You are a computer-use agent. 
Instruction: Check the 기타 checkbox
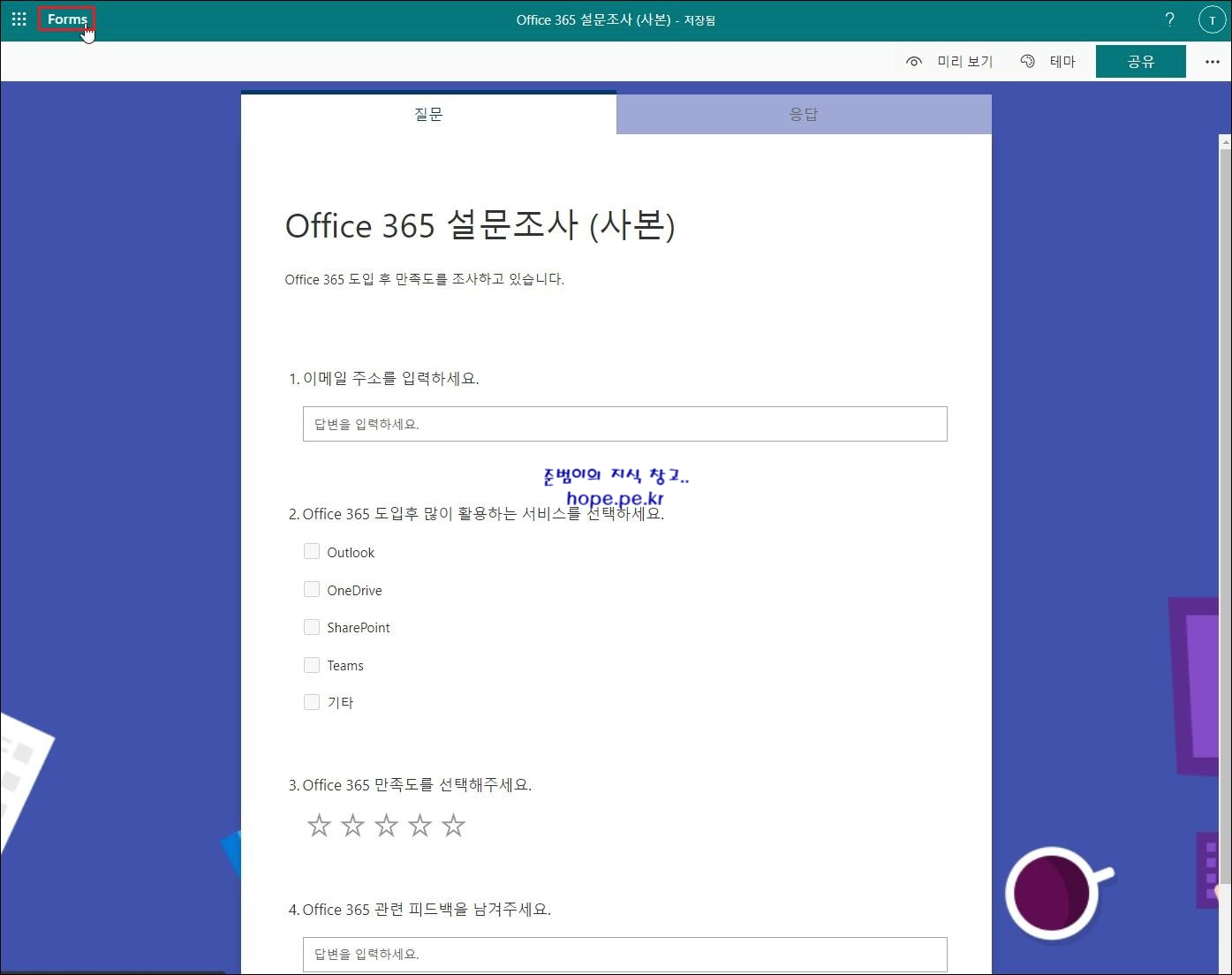tap(312, 702)
